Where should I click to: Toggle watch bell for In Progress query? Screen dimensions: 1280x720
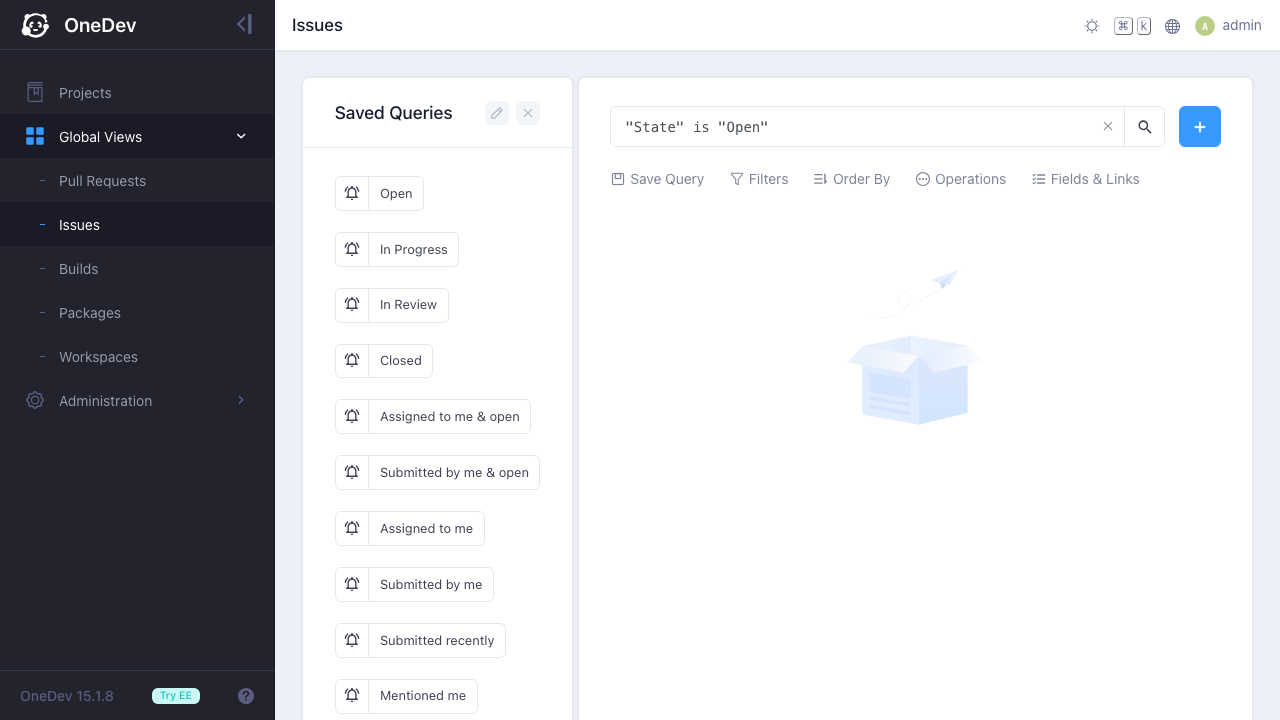click(352, 250)
